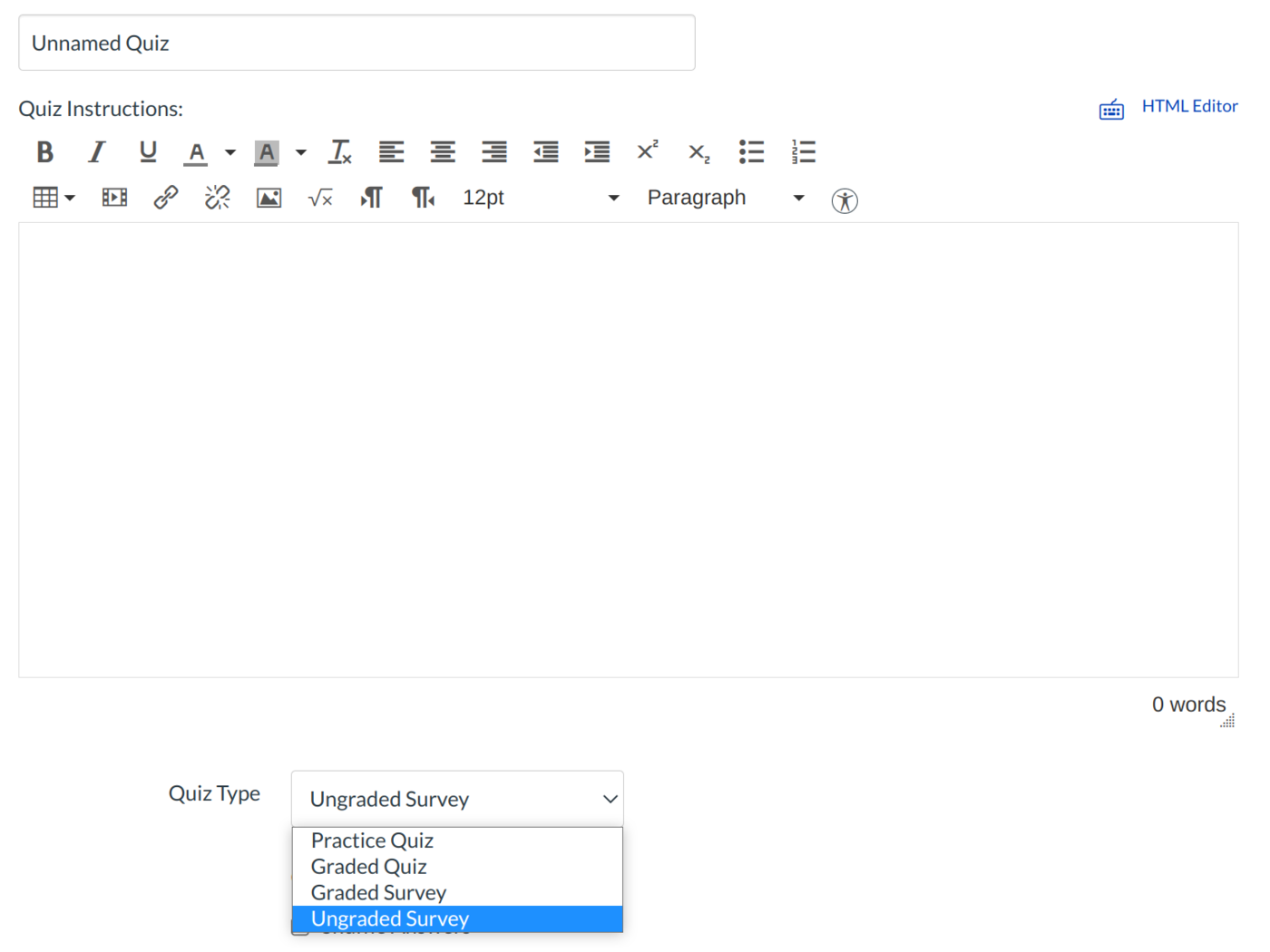The height and width of the screenshot is (952, 1270).
Task: Click the Unnamed Quiz title field
Action: (x=357, y=43)
